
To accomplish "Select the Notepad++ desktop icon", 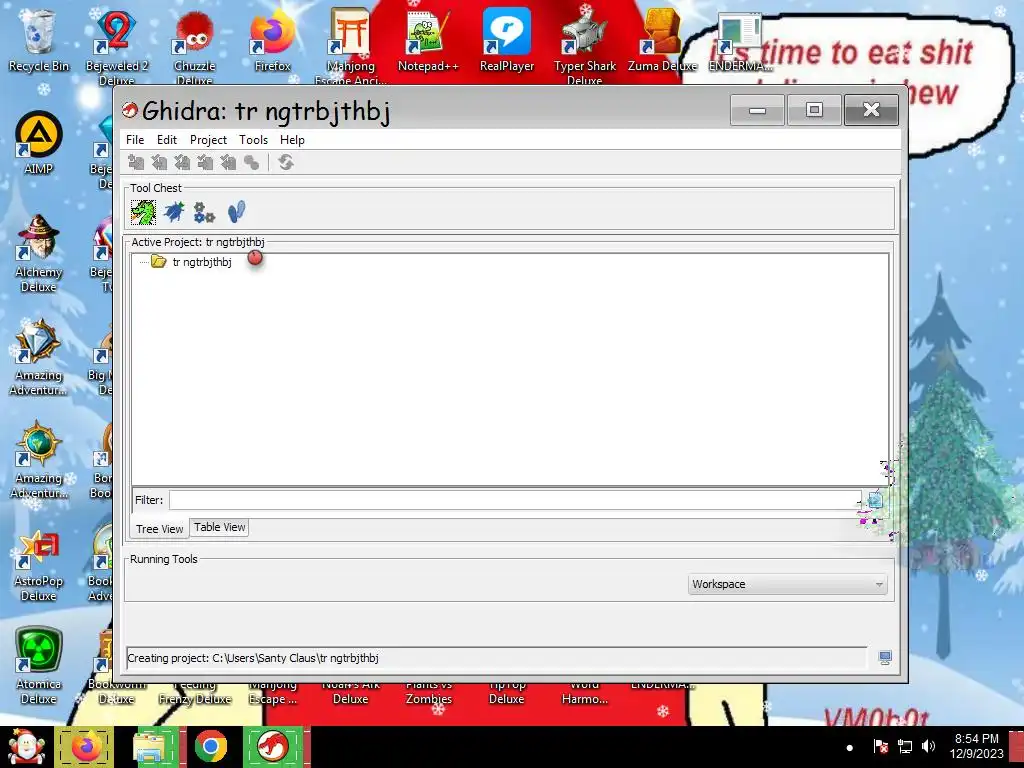I will pyautogui.click(x=428, y=40).
